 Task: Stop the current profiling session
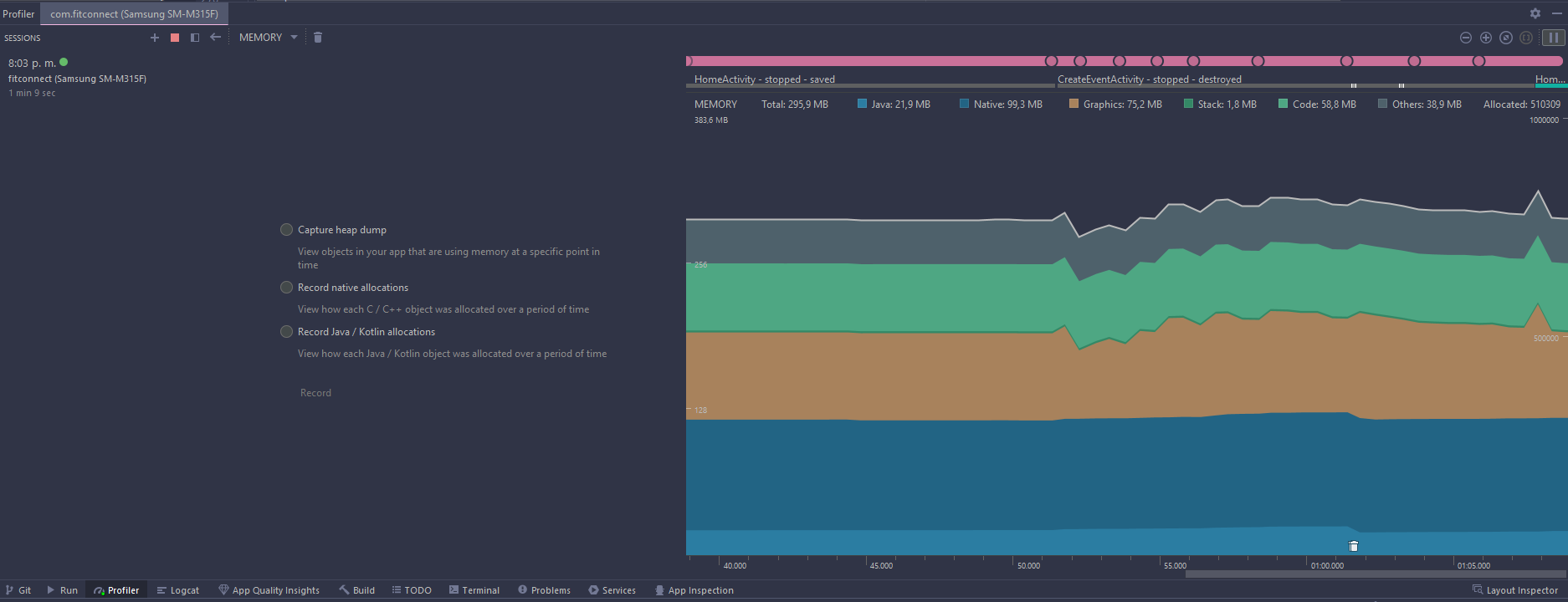pos(175,38)
